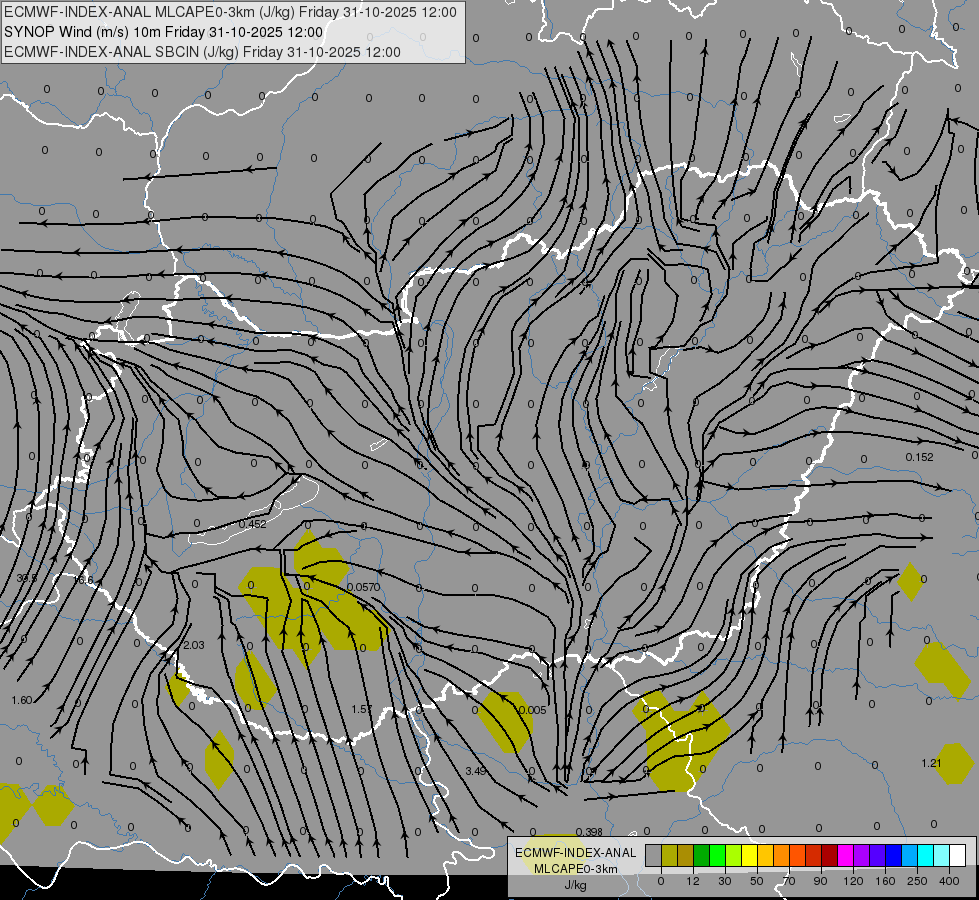The image size is (979, 900).
Task: Select the SYNOP Wind 10m header line
Action: pos(164,32)
